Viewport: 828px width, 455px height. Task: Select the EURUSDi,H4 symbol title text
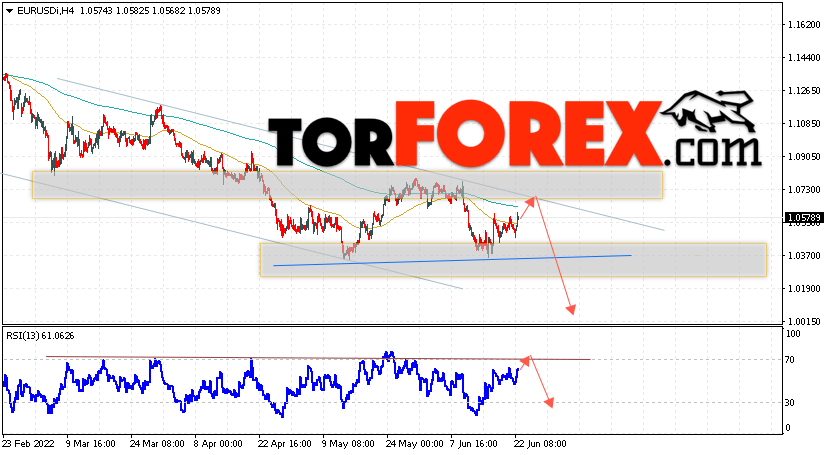point(46,11)
